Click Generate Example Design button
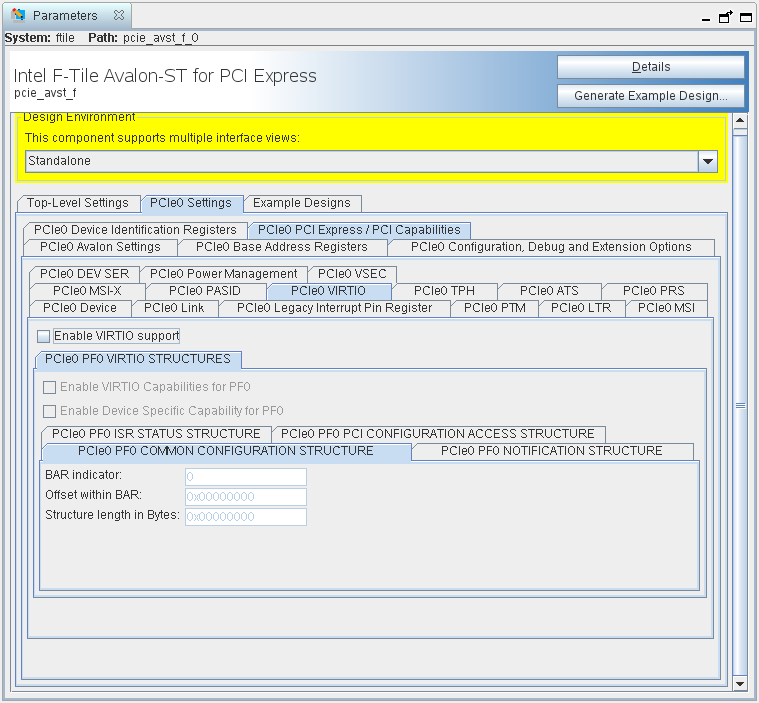Image resolution: width=759 pixels, height=703 pixels. pos(651,96)
